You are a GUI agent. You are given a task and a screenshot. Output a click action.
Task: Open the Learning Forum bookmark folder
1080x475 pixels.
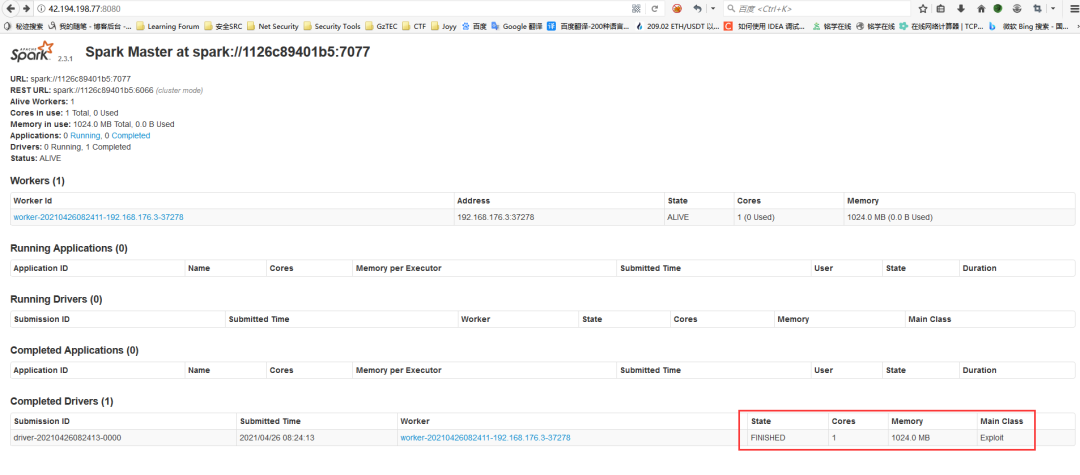(x=167, y=26)
